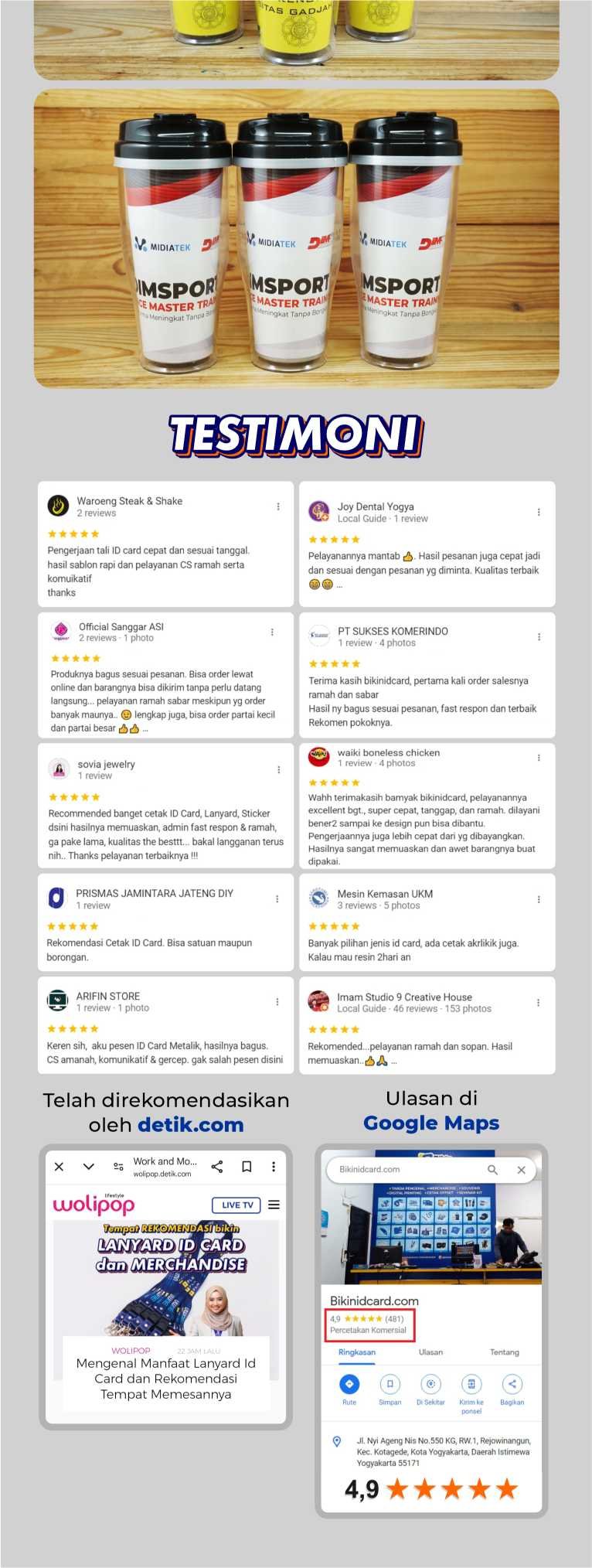Click the IMSPORT tumblers product photo
Viewport: 592px width, 1568px height.
click(x=296, y=239)
